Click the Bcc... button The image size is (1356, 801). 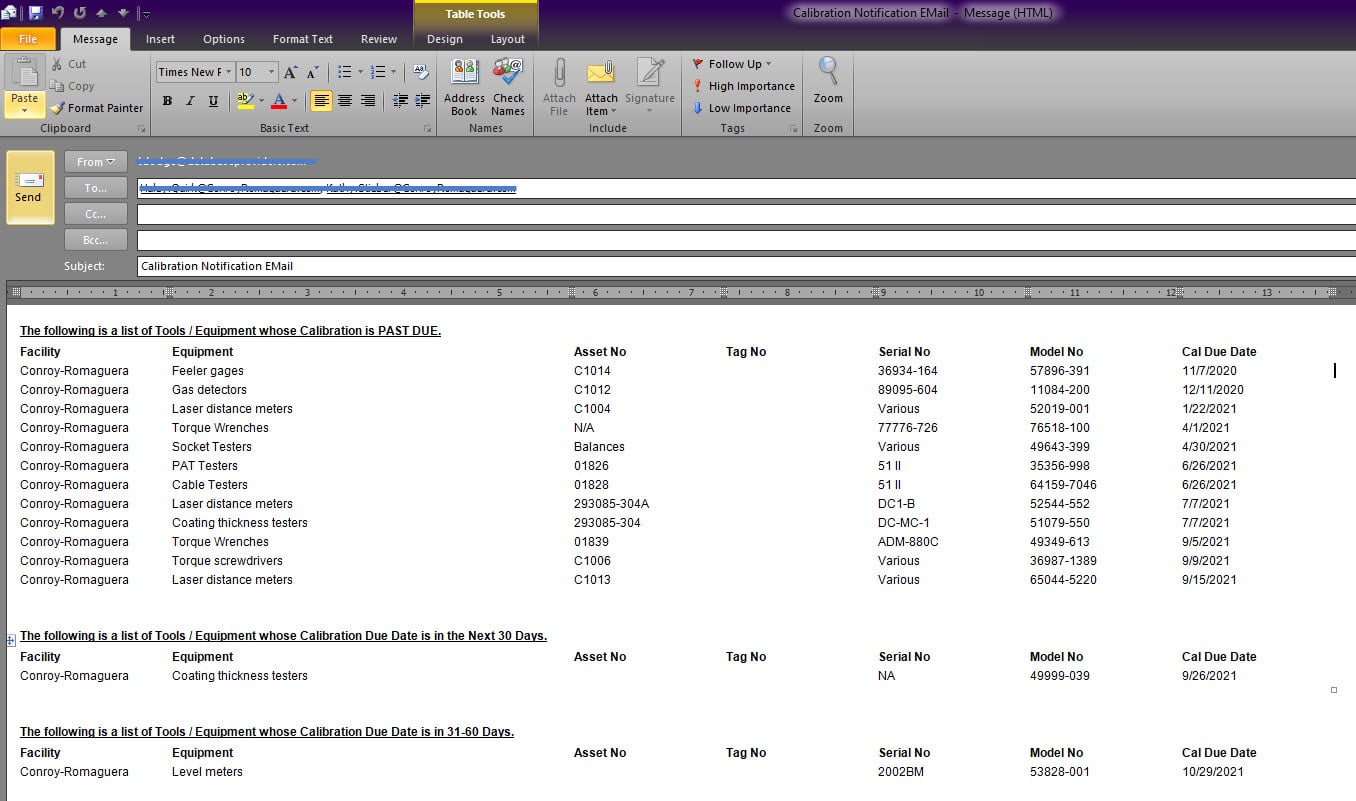(95, 240)
